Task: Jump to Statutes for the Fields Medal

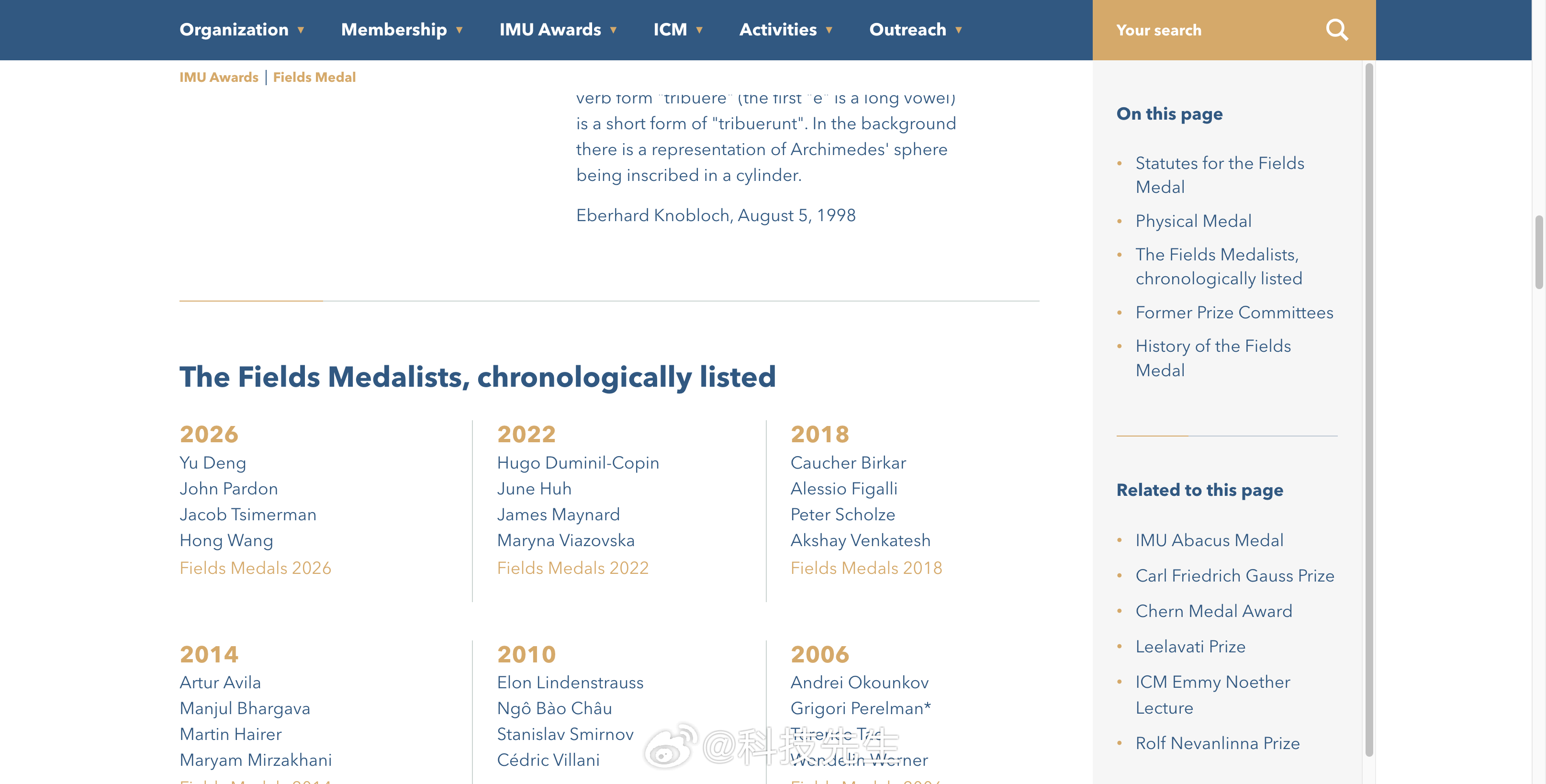Action: point(1220,175)
